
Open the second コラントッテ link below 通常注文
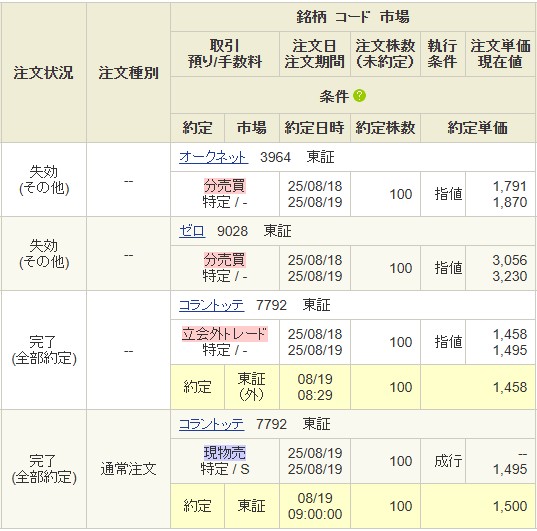[211, 424]
